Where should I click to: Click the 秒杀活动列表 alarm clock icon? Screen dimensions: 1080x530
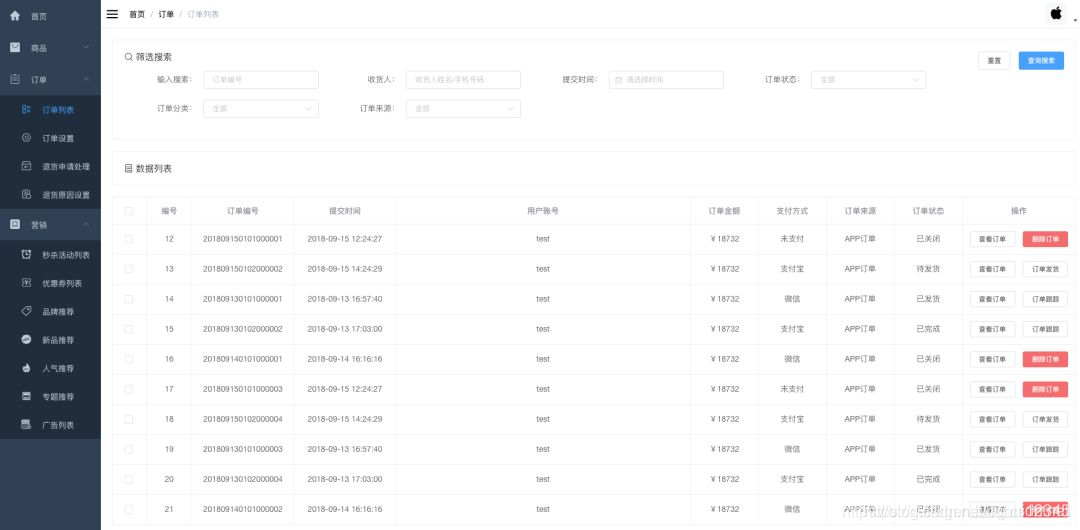click(26, 254)
